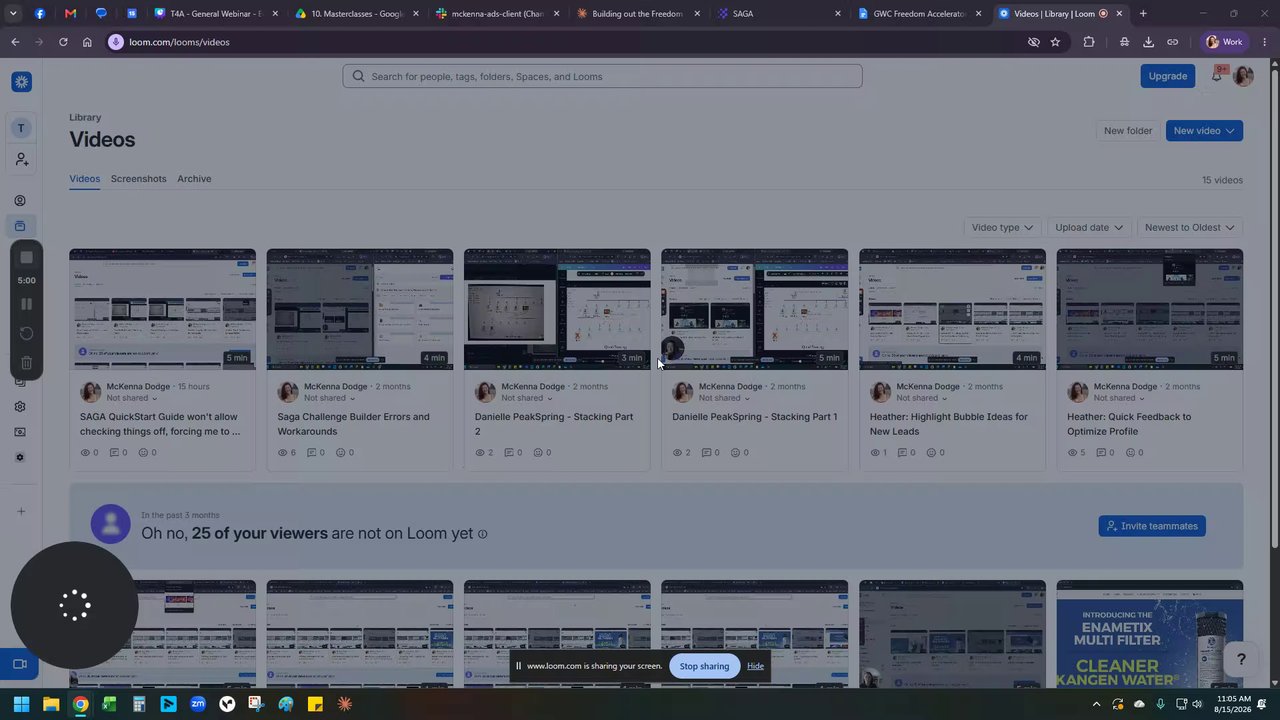This screenshot has height=720, width=1280.
Task: Switch to the Screenshots tab
Action: coord(138,179)
